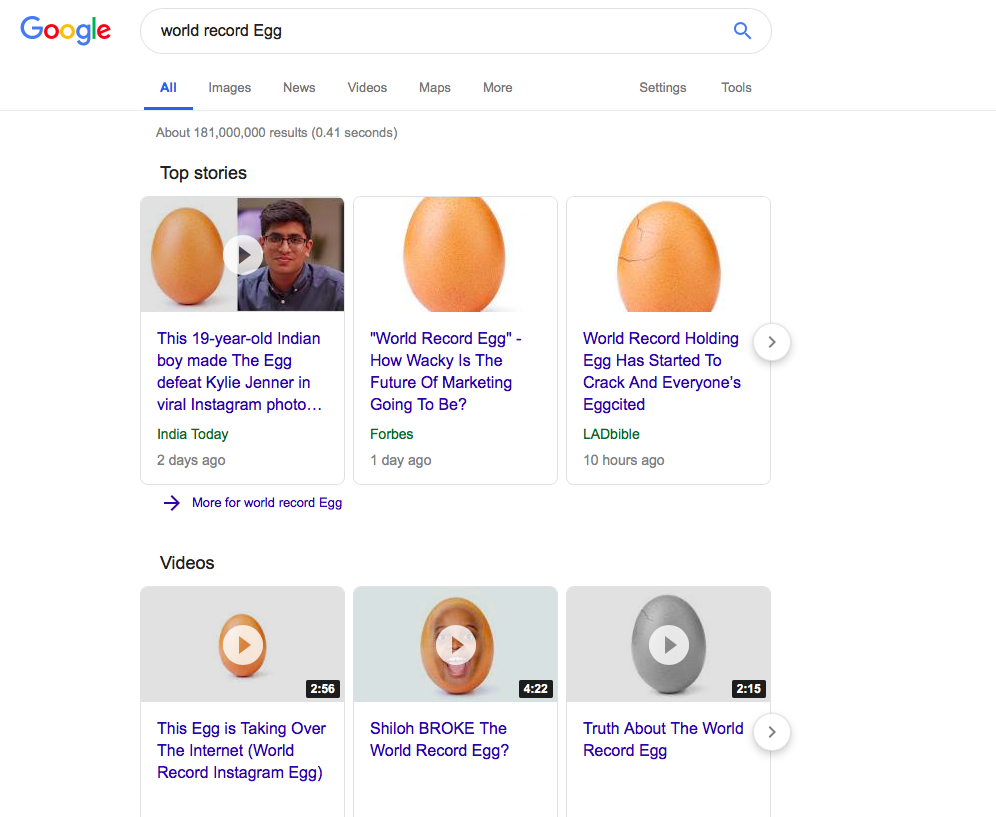Viewport: 996px width, 817px height.
Task: Click the right chevron on the Videos carousel
Action: pos(771,732)
